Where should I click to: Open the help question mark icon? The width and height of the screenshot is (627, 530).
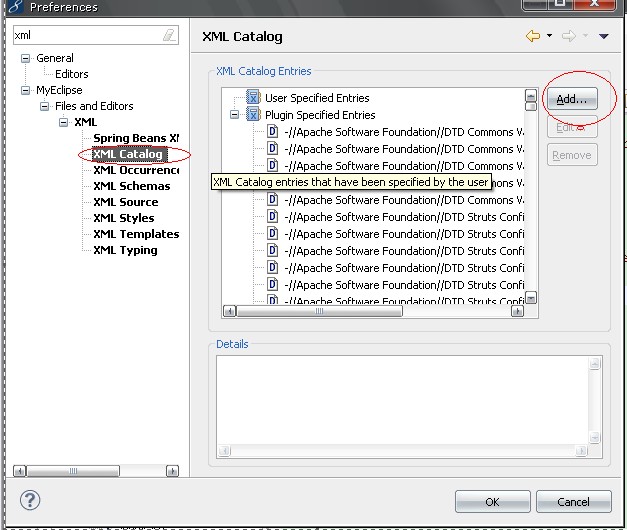click(x=30, y=500)
